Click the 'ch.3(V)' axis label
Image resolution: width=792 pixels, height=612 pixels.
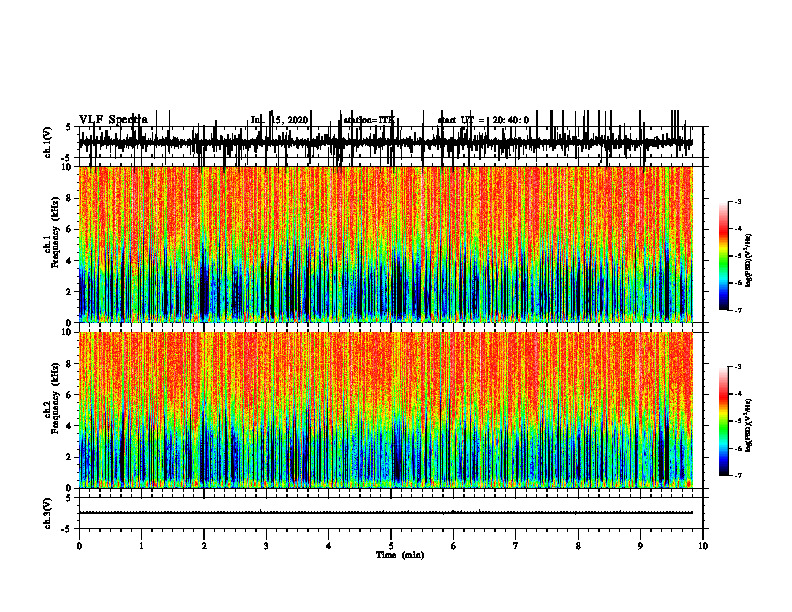(48, 513)
